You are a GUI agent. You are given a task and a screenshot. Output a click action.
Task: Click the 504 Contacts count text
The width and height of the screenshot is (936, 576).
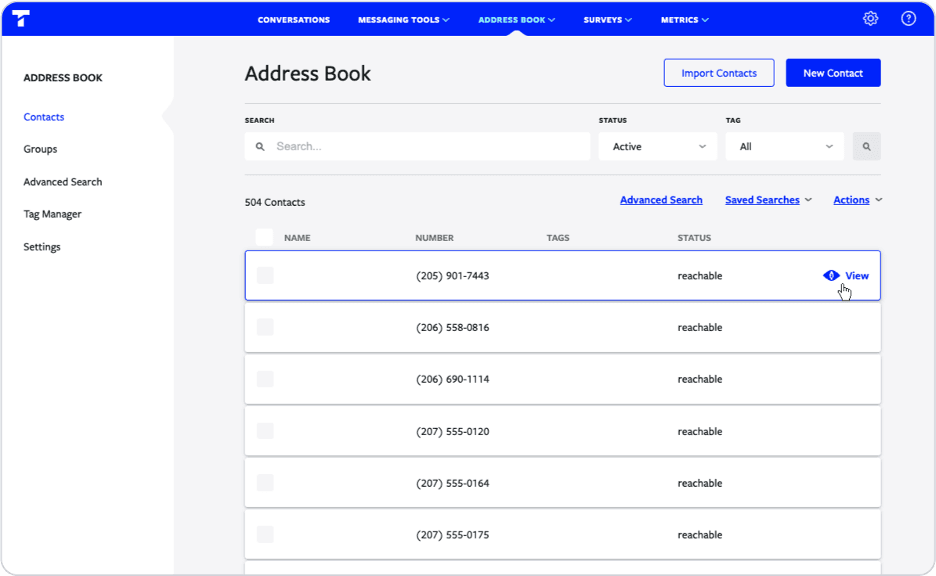click(x=275, y=202)
